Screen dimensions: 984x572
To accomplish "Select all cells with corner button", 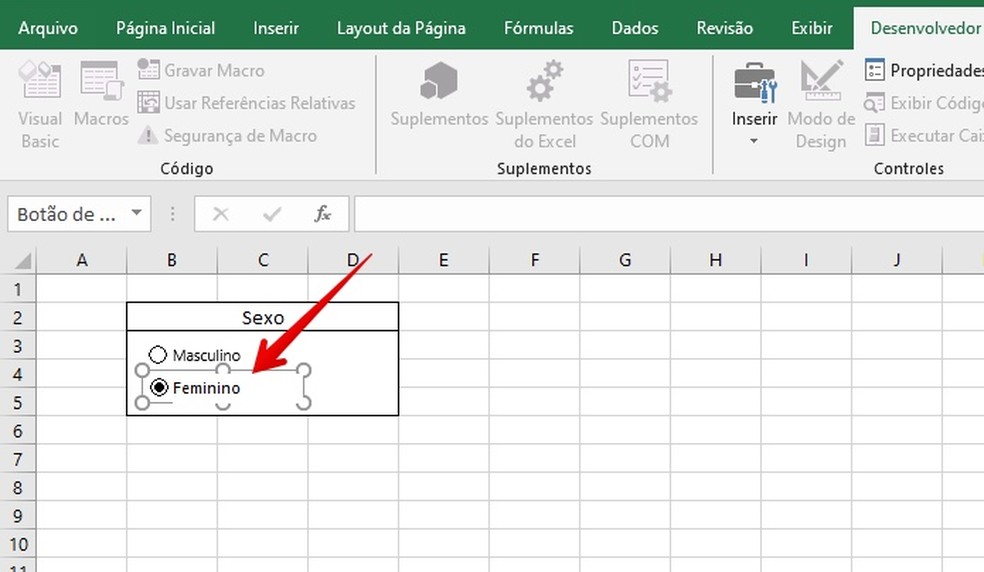I will point(19,259).
